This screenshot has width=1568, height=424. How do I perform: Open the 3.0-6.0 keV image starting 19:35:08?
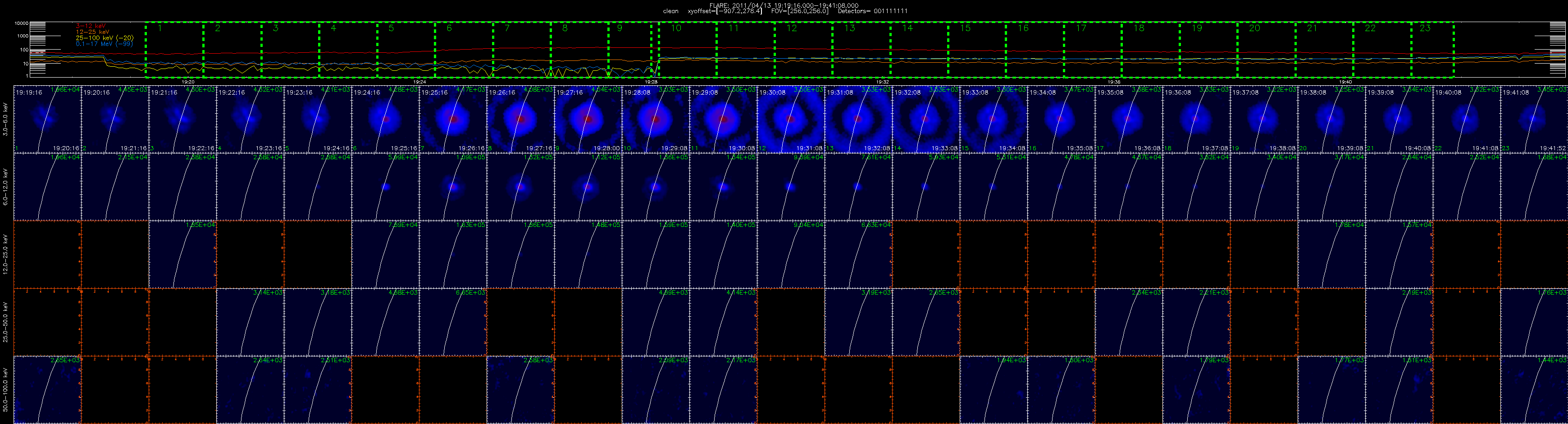click(1129, 119)
